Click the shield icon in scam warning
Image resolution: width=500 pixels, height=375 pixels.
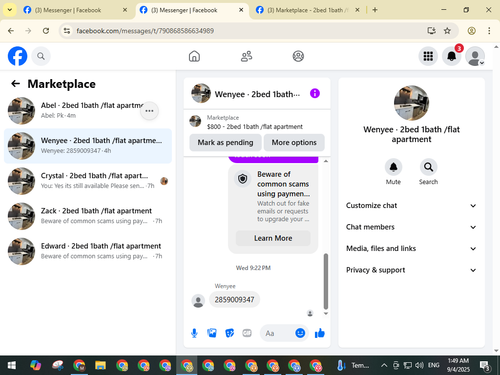[x=243, y=179]
